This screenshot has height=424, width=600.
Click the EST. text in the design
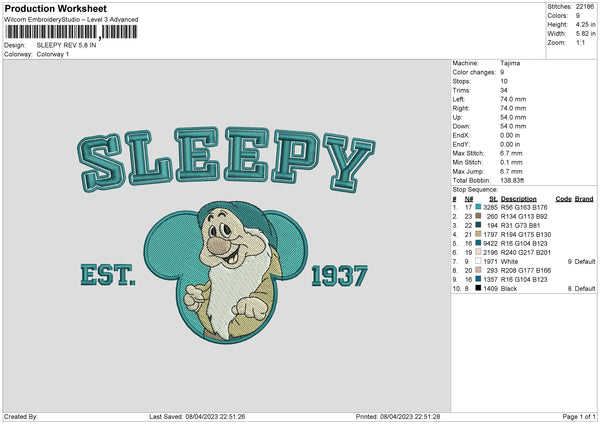(108, 275)
